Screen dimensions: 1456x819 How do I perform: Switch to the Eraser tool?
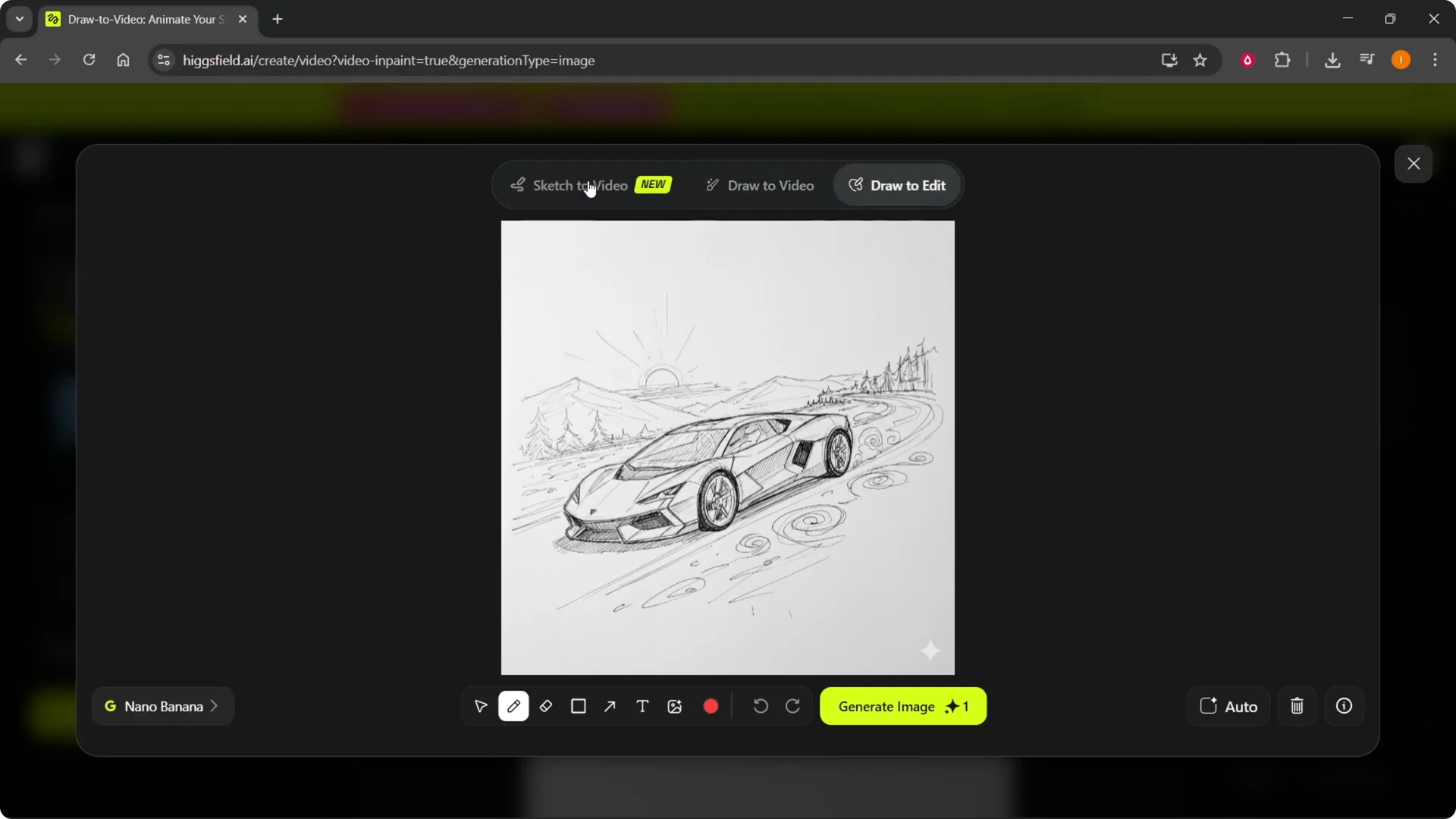[x=546, y=706]
